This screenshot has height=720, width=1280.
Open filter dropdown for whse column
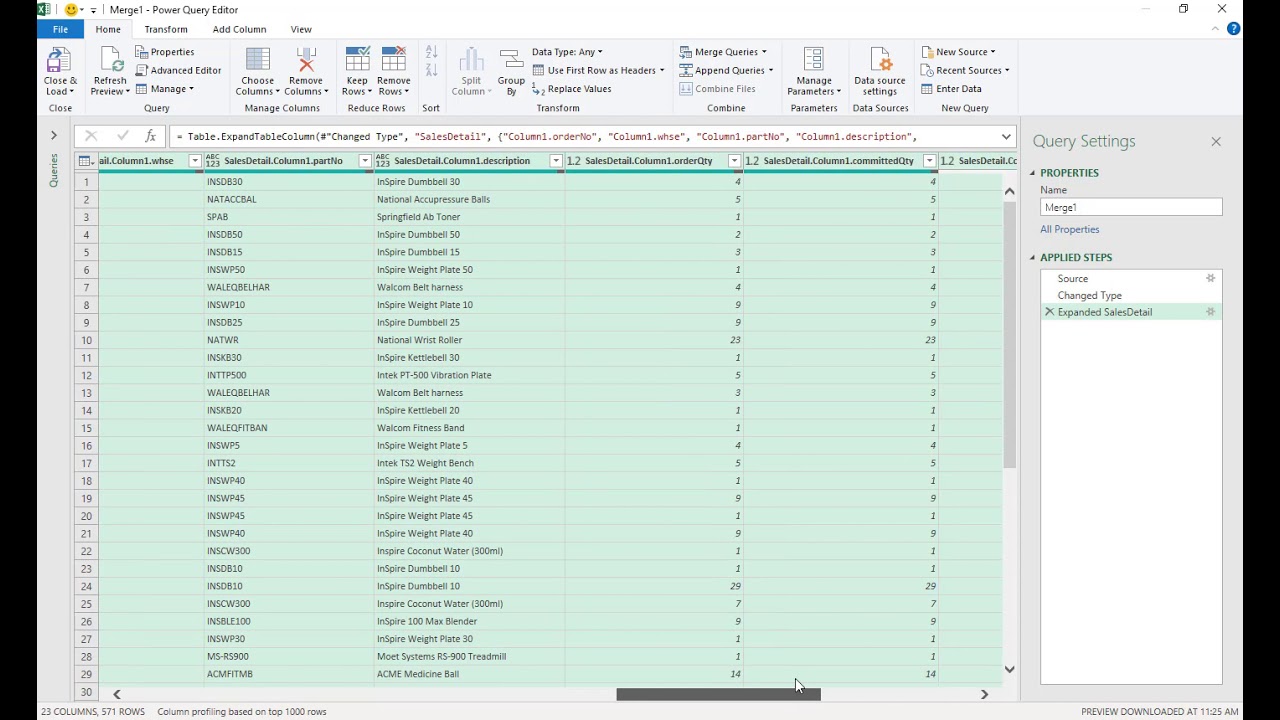(x=195, y=161)
